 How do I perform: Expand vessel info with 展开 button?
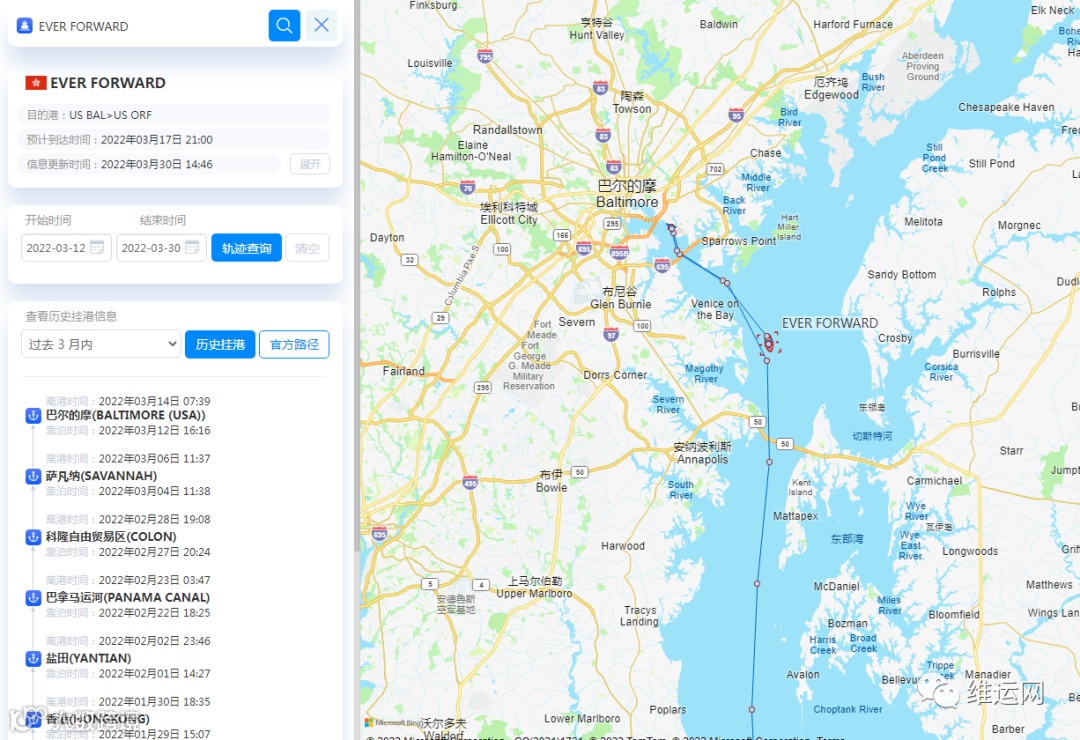pyautogui.click(x=310, y=164)
